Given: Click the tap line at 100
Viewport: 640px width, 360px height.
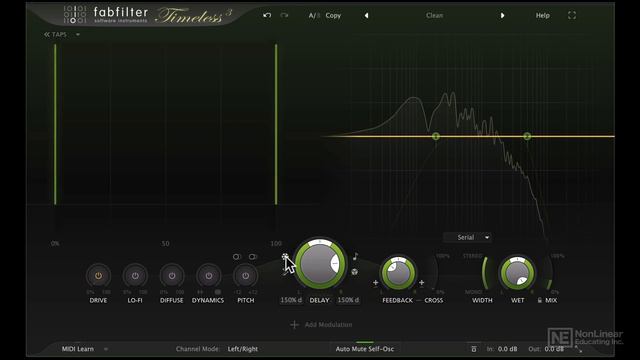Looking at the screenshot, I should click(276, 124).
